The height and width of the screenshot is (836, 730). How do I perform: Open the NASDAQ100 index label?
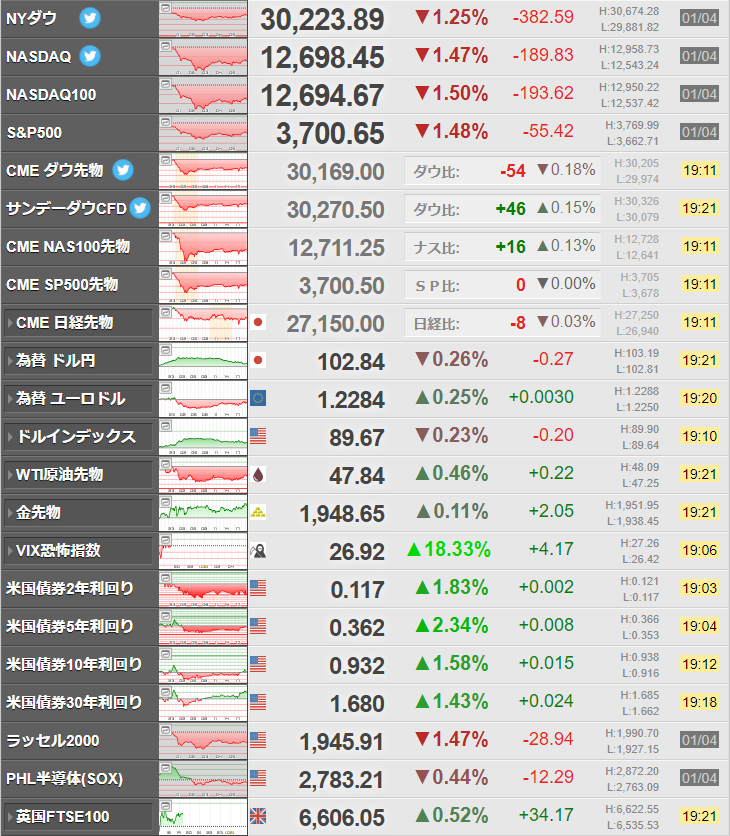click(x=51, y=94)
